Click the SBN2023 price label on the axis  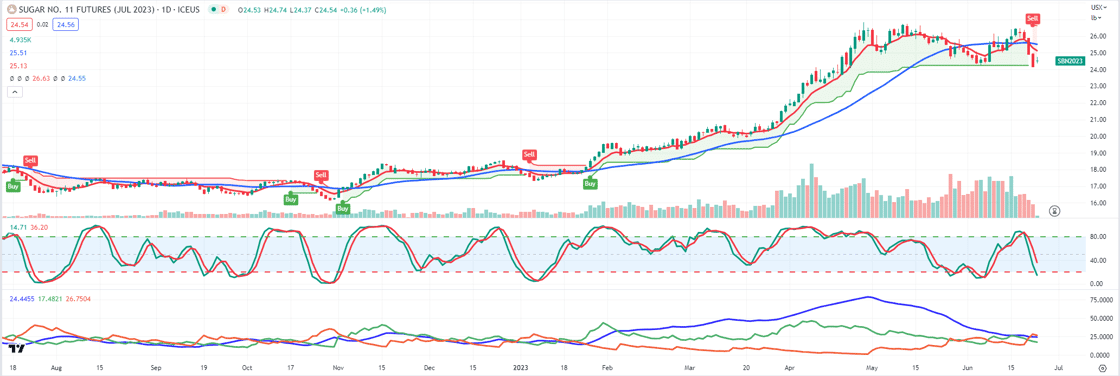point(1069,62)
